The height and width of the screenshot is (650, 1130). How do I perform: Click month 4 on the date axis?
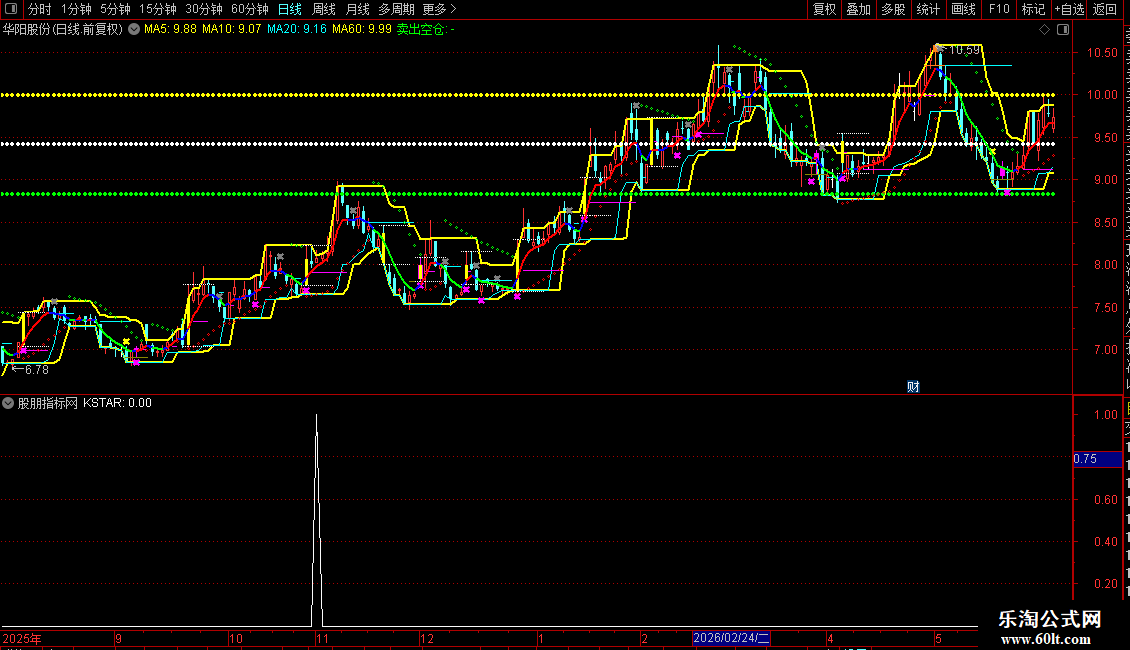(830, 638)
